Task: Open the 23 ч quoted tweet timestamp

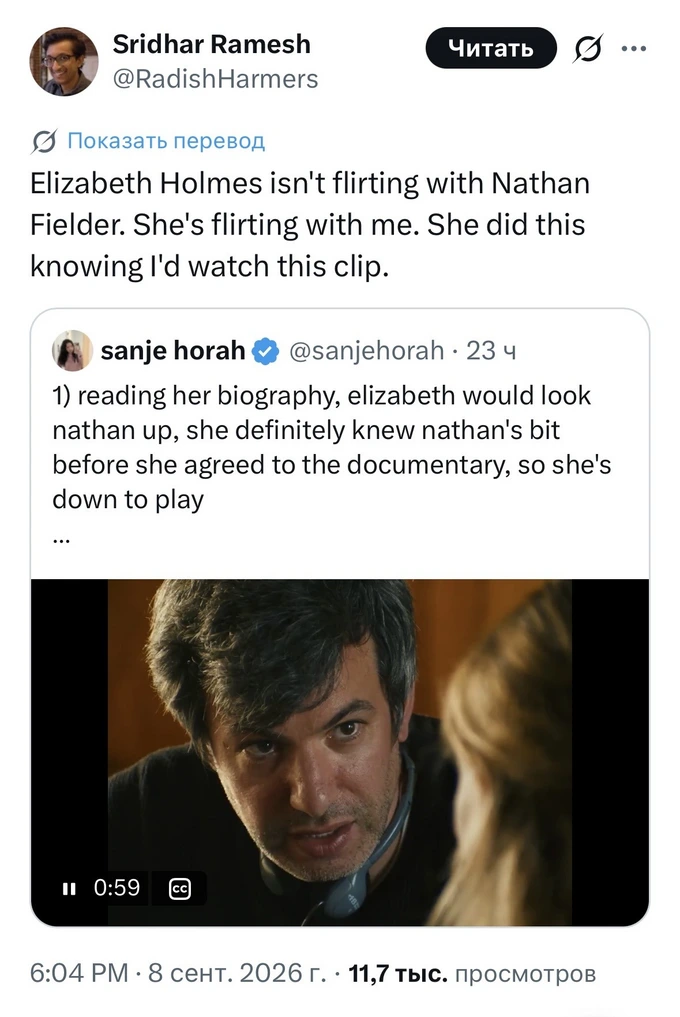Action: click(491, 350)
